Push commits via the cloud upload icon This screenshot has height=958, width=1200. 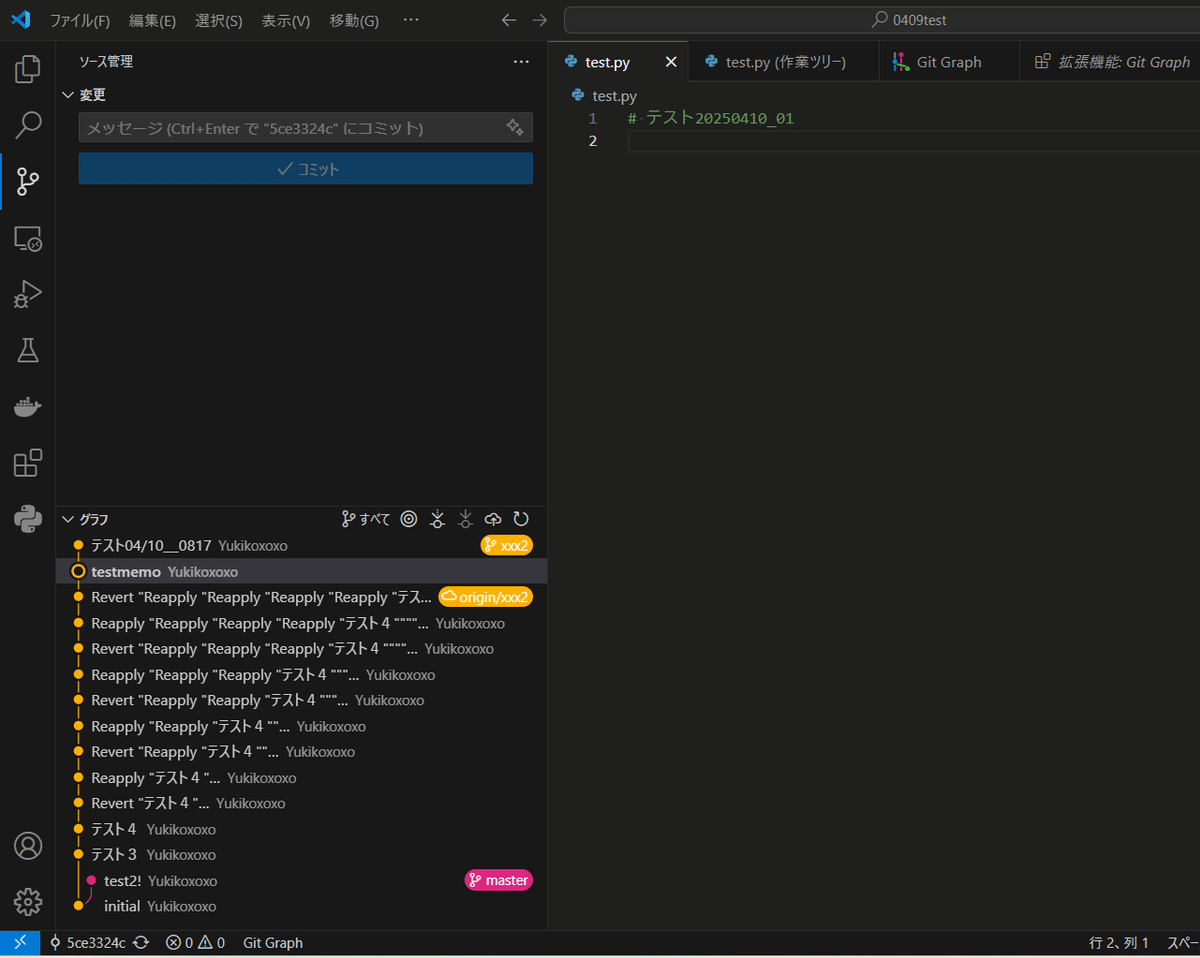click(x=492, y=519)
